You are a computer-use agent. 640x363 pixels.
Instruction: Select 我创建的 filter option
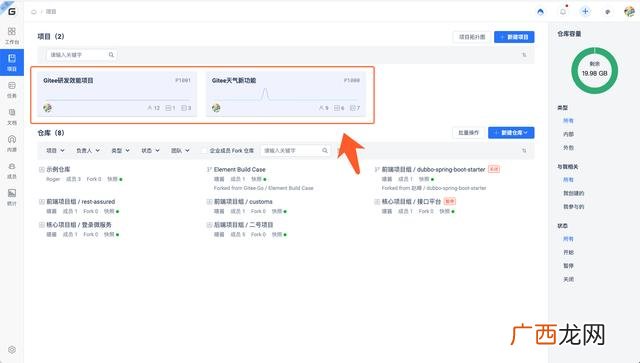[573, 193]
